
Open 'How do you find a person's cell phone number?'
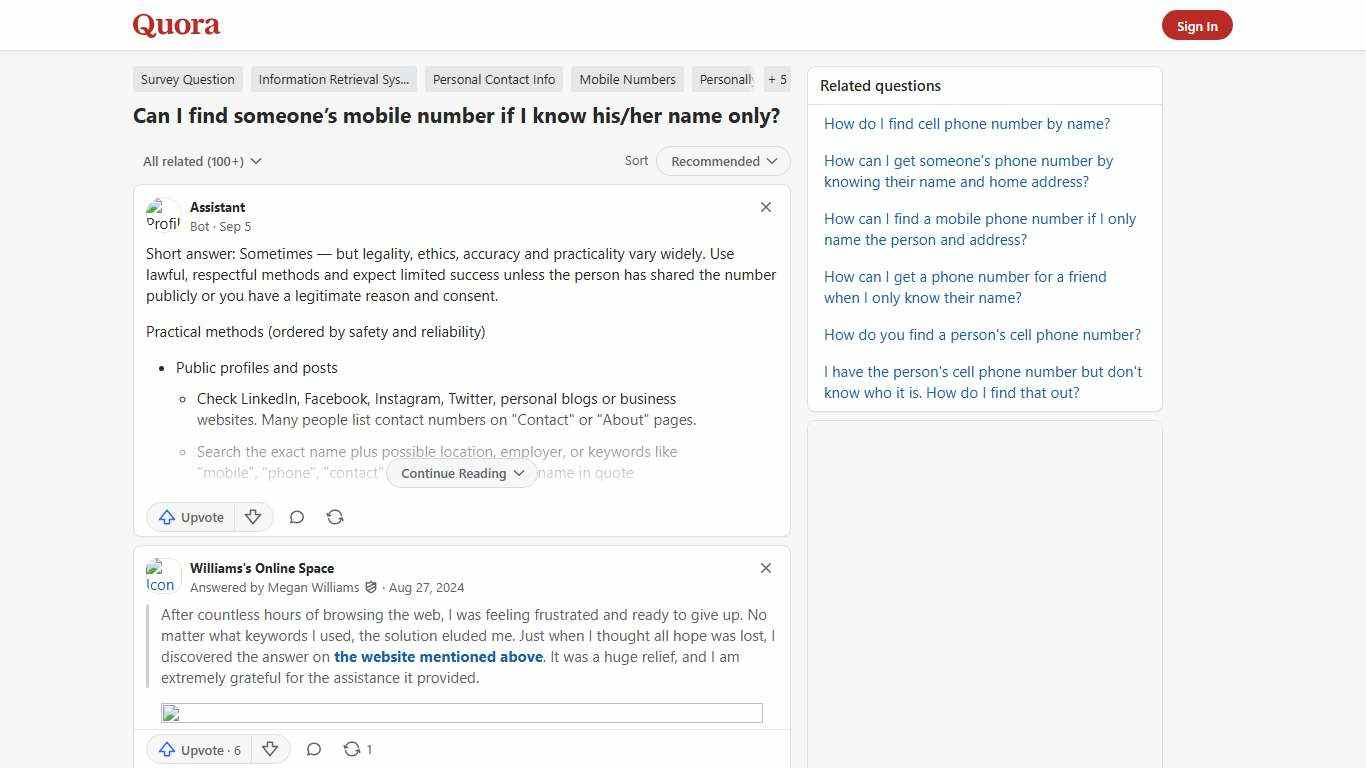[x=982, y=334]
